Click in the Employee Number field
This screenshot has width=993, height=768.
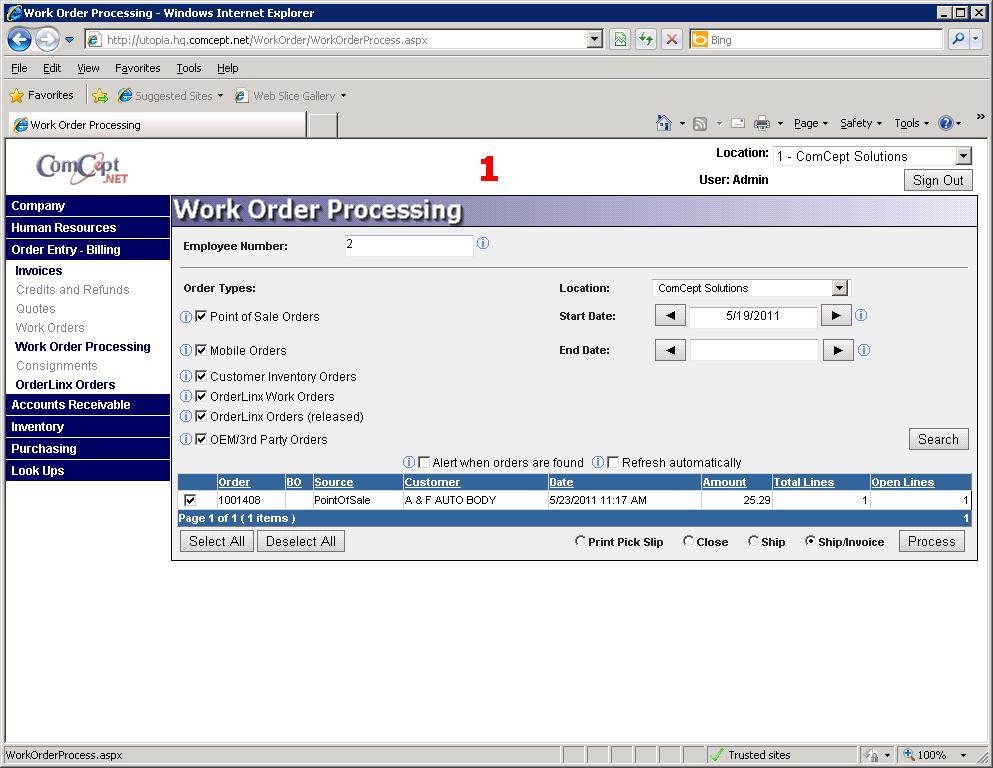point(408,245)
